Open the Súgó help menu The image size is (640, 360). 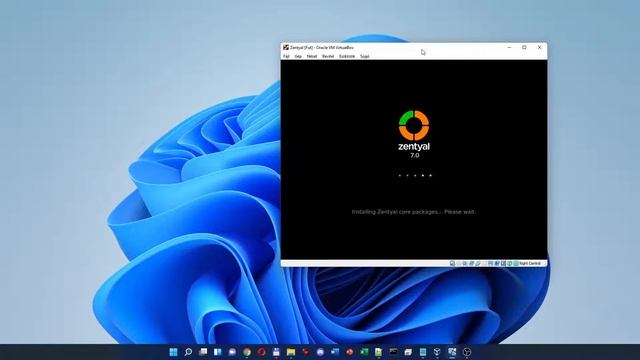pos(364,56)
